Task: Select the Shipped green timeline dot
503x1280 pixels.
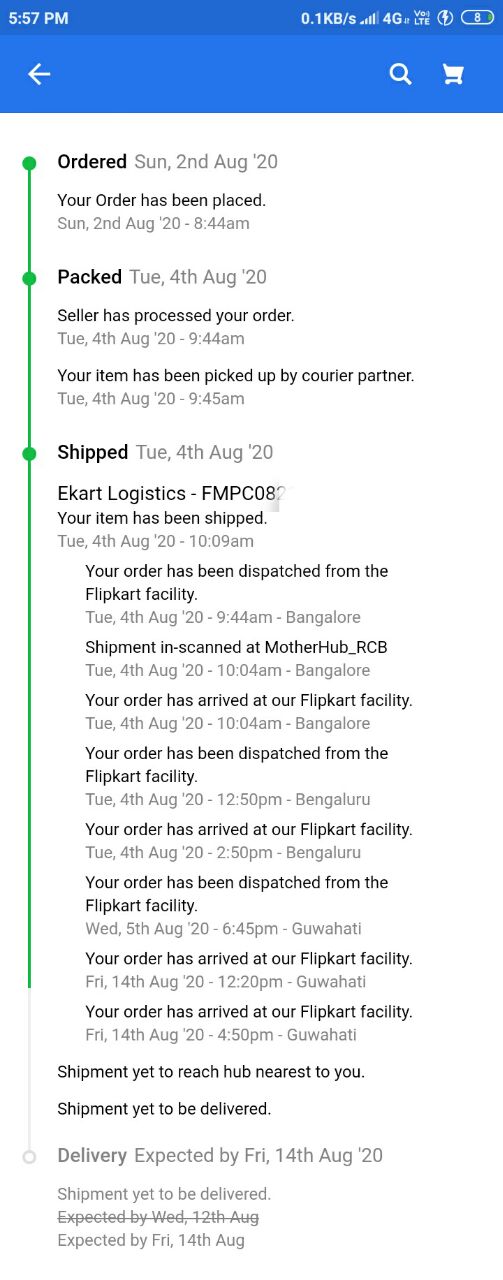Action: tap(29, 453)
